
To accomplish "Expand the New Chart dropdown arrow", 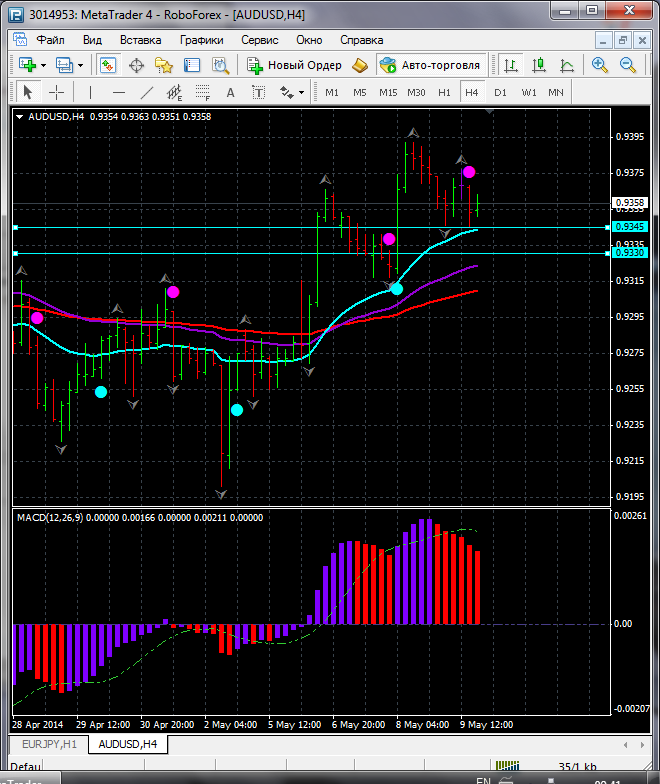I will (x=43, y=65).
